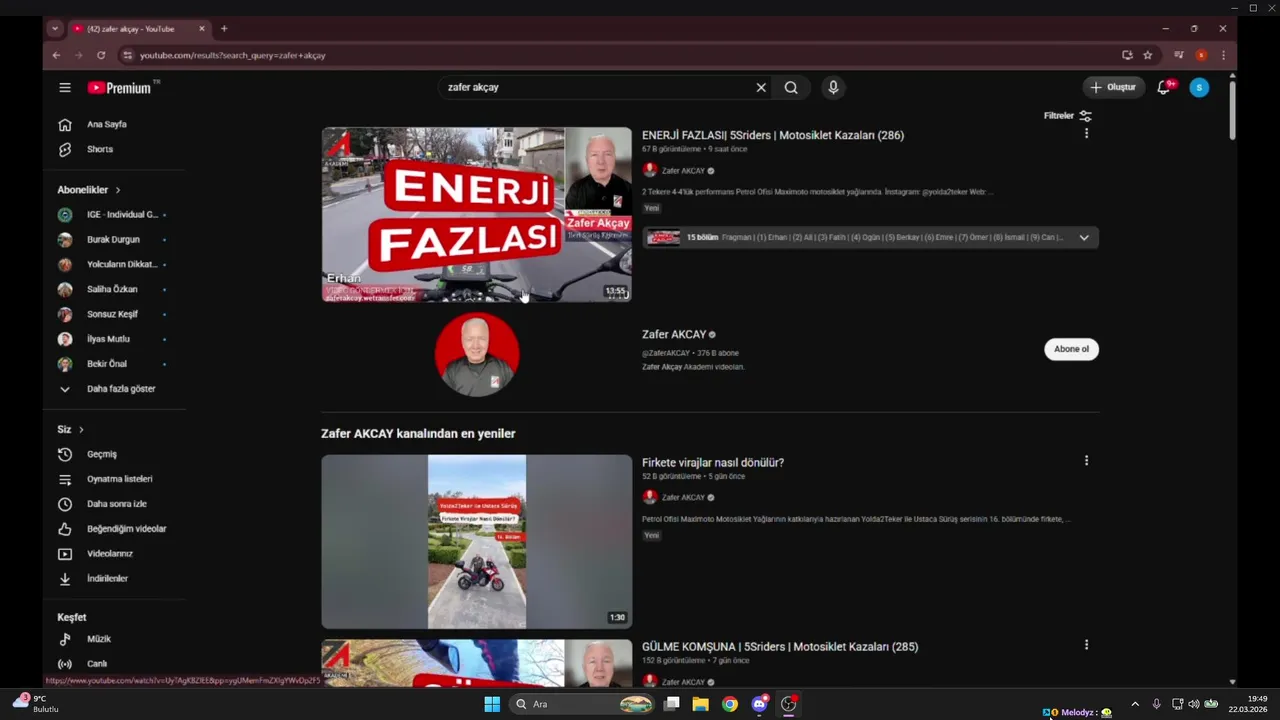Open a new browser tab
This screenshot has height=720, width=1280.
(x=224, y=29)
